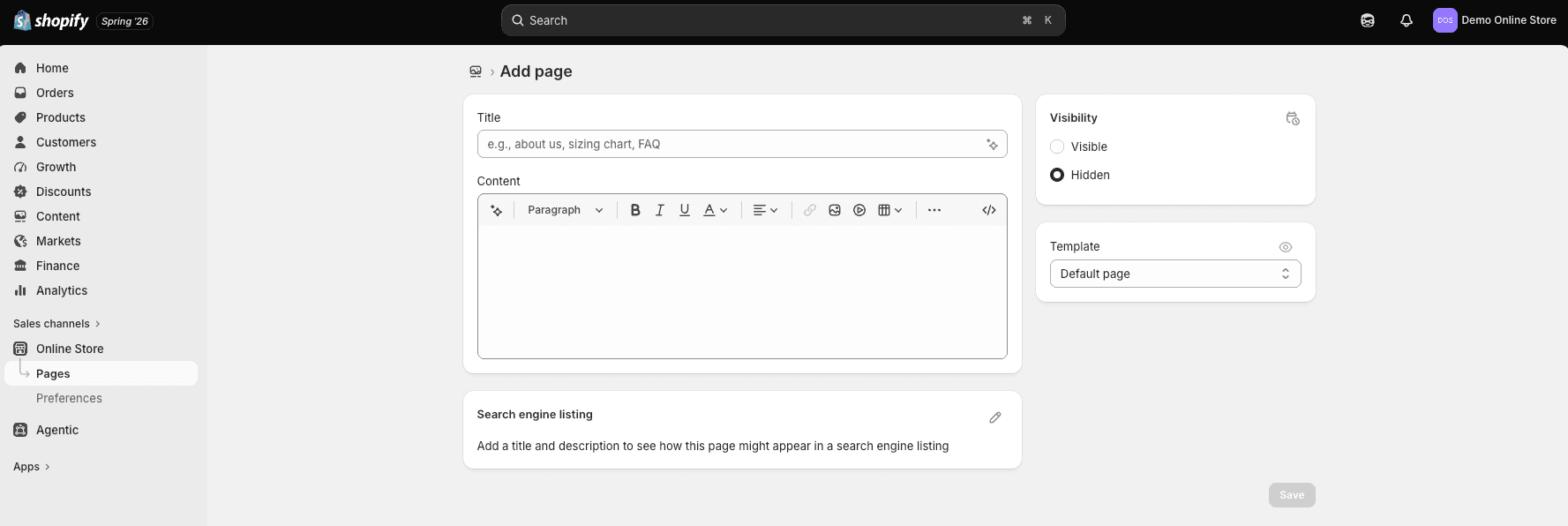Toggle bold formatting
This screenshot has height=526, width=1568.
coord(635,210)
